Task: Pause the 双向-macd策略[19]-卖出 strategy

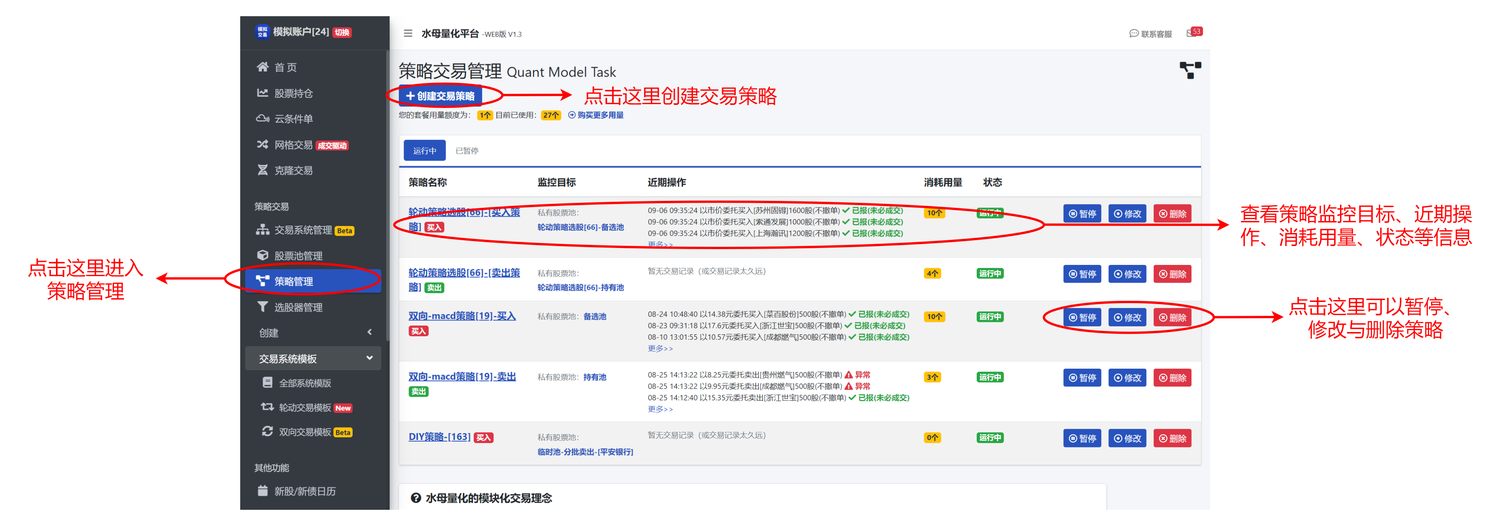Action: 1081,378
